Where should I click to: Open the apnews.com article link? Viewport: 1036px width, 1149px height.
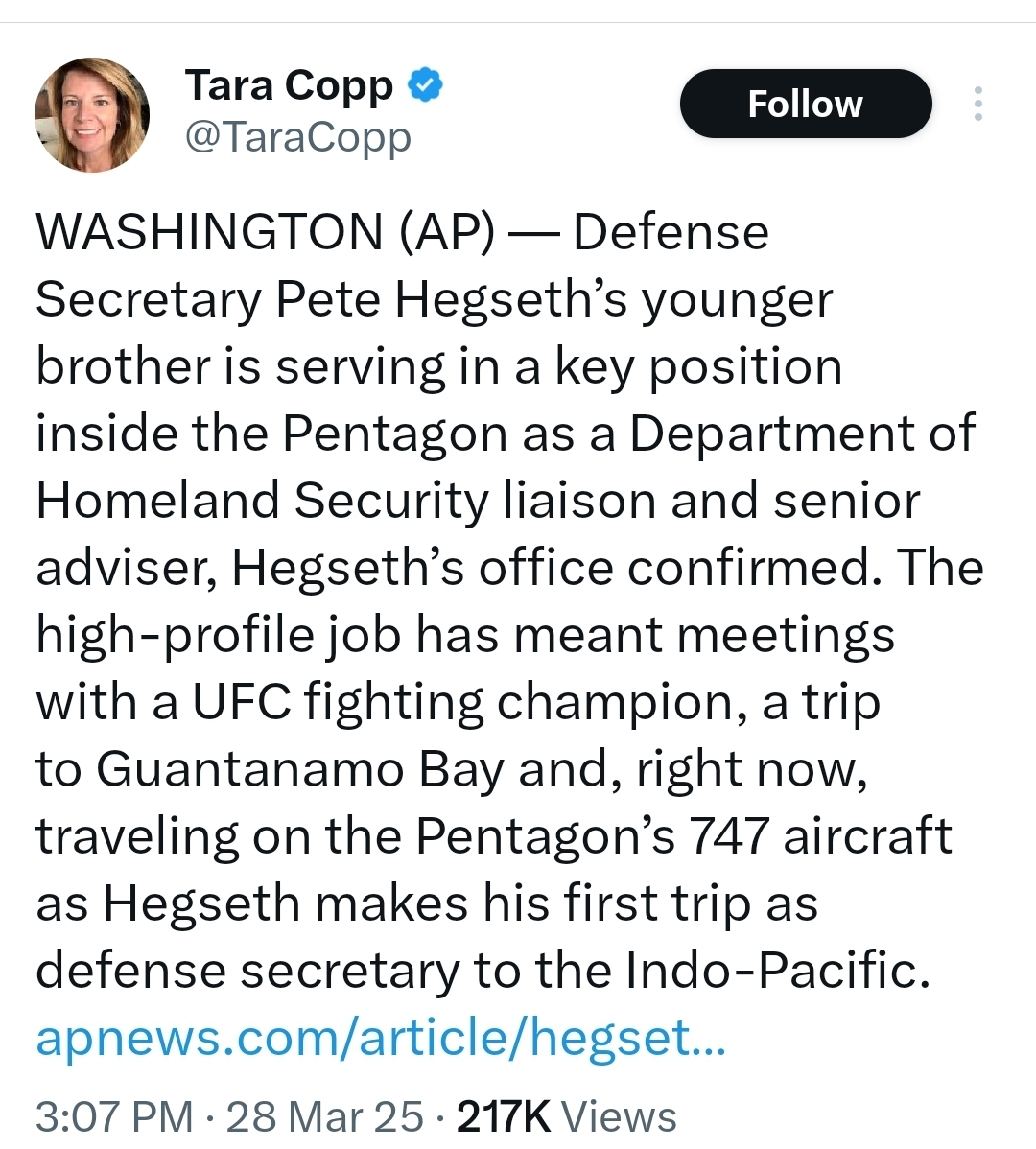(380, 1038)
